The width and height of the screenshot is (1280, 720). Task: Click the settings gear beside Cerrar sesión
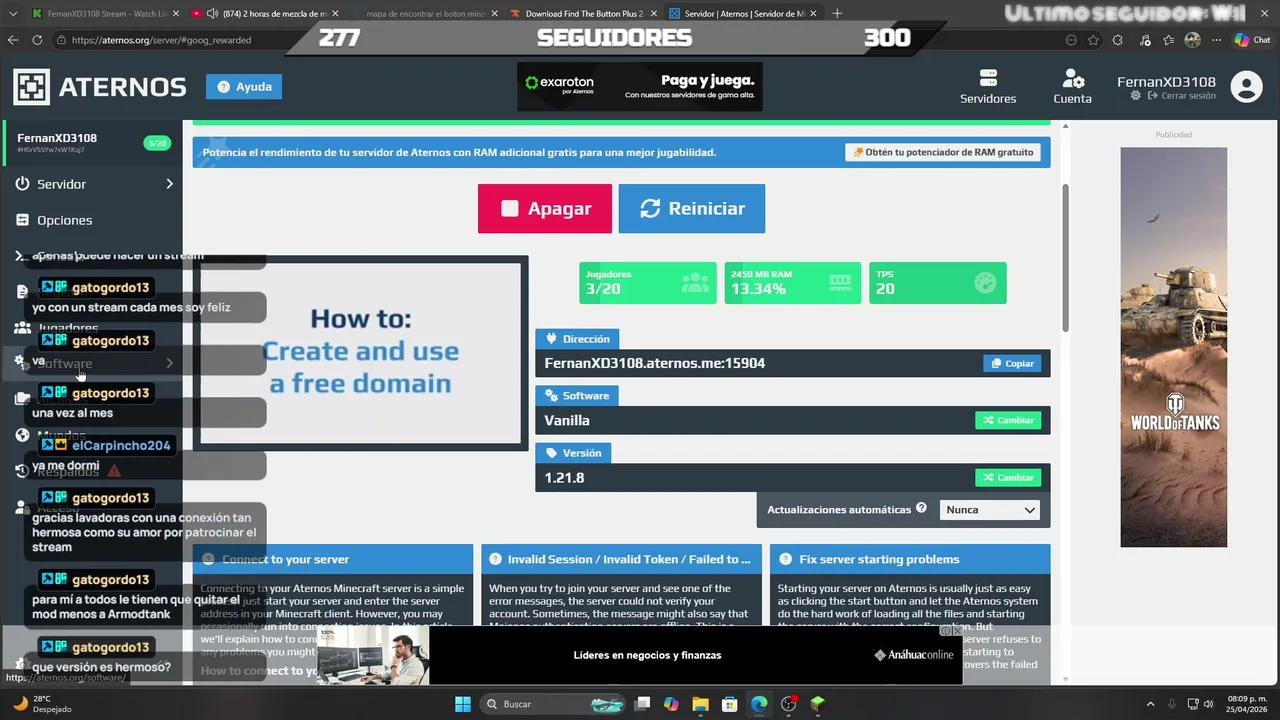pos(1135,96)
